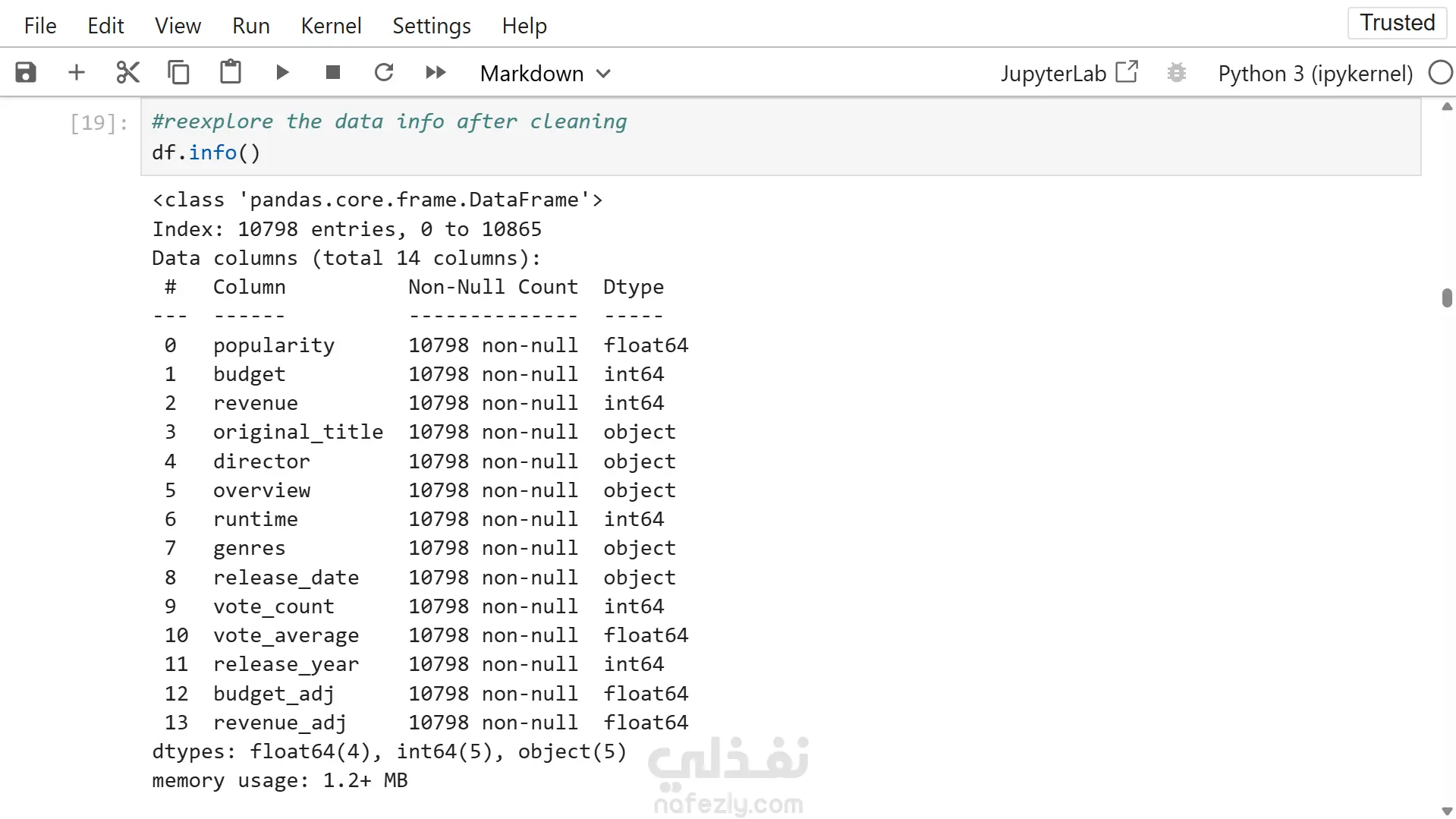The height and width of the screenshot is (819, 1456).
Task: Copy the selected cell
Action: click(178, 73)
